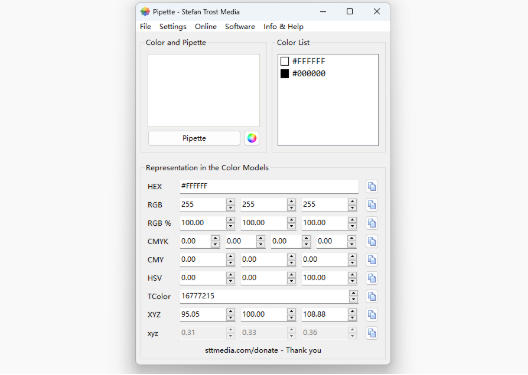Open the Online menu
The image size is (528, 375).
(205, 26)
